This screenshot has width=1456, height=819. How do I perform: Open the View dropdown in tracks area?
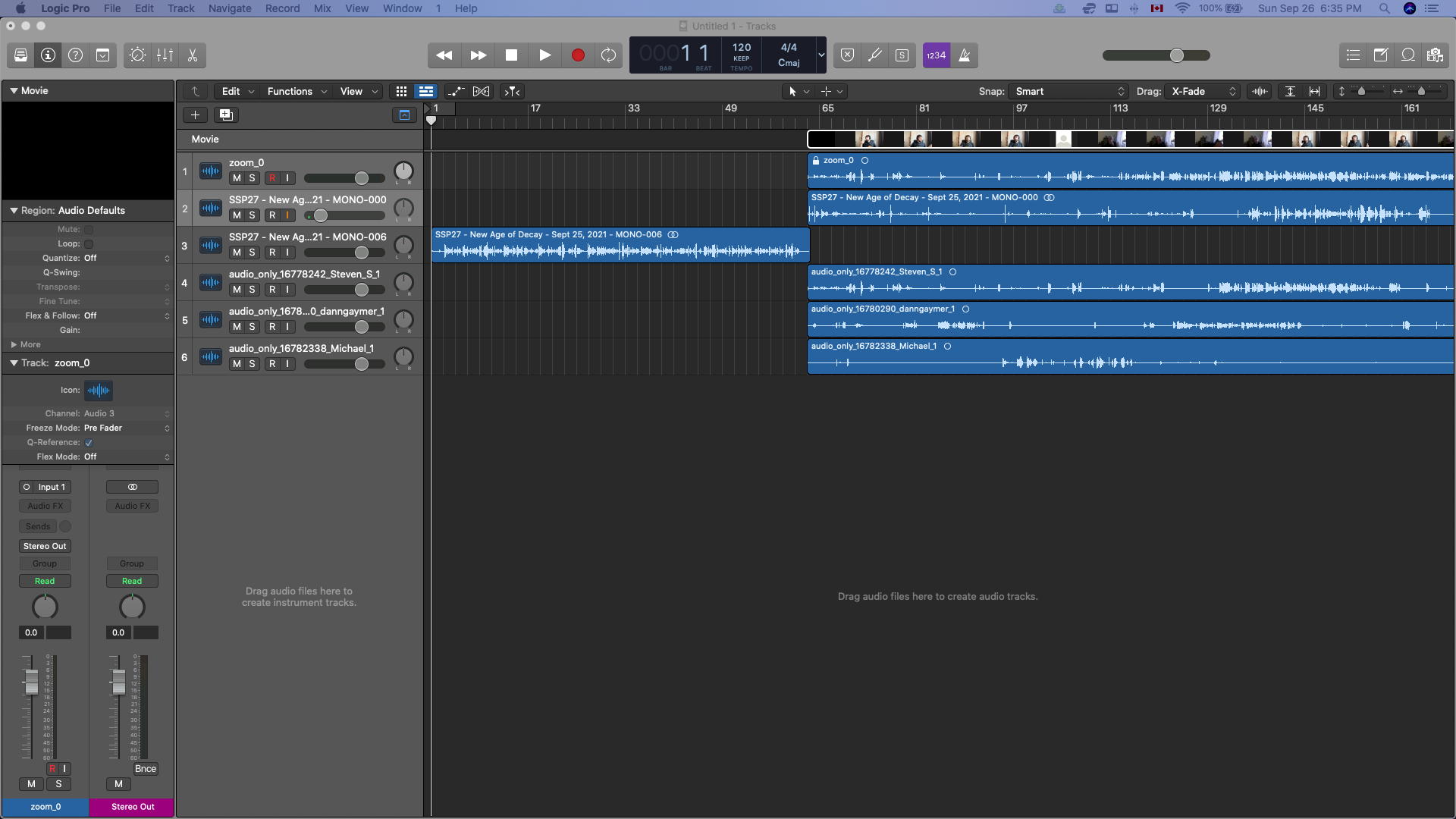click(x=358, y=92)
